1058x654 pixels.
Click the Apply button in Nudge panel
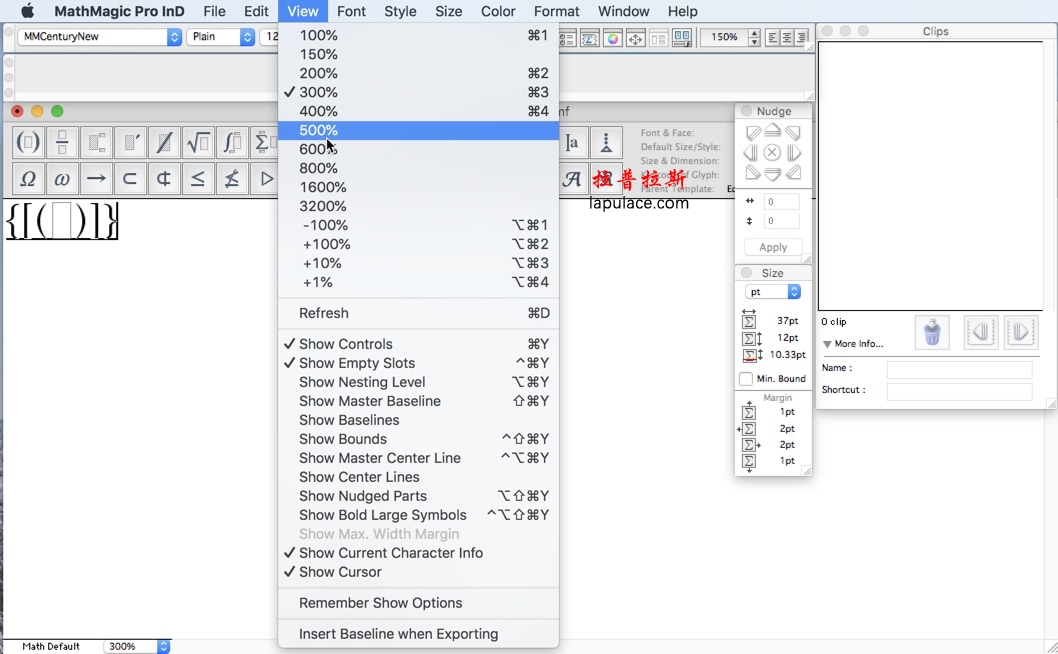(x=772, y=247)
